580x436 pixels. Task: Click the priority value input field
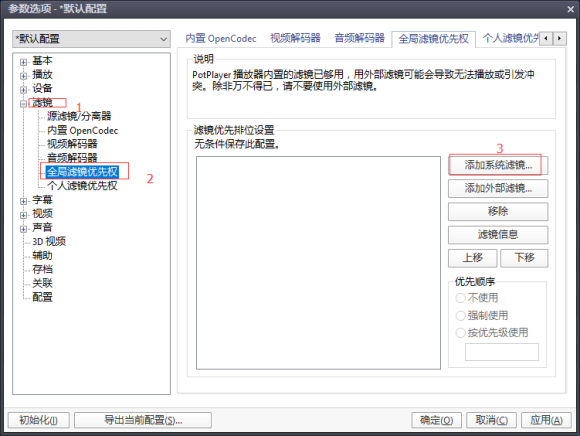(502, 352)
